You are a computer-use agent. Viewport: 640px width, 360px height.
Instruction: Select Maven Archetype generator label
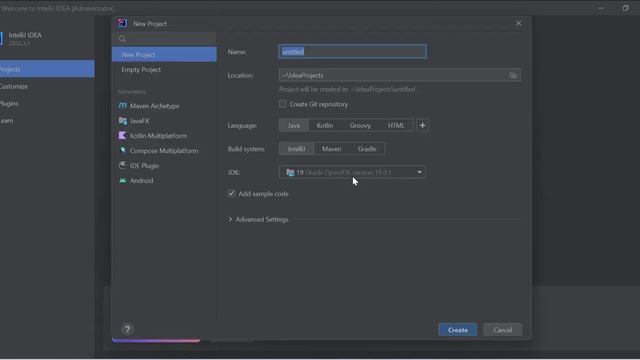click(155, 106)
